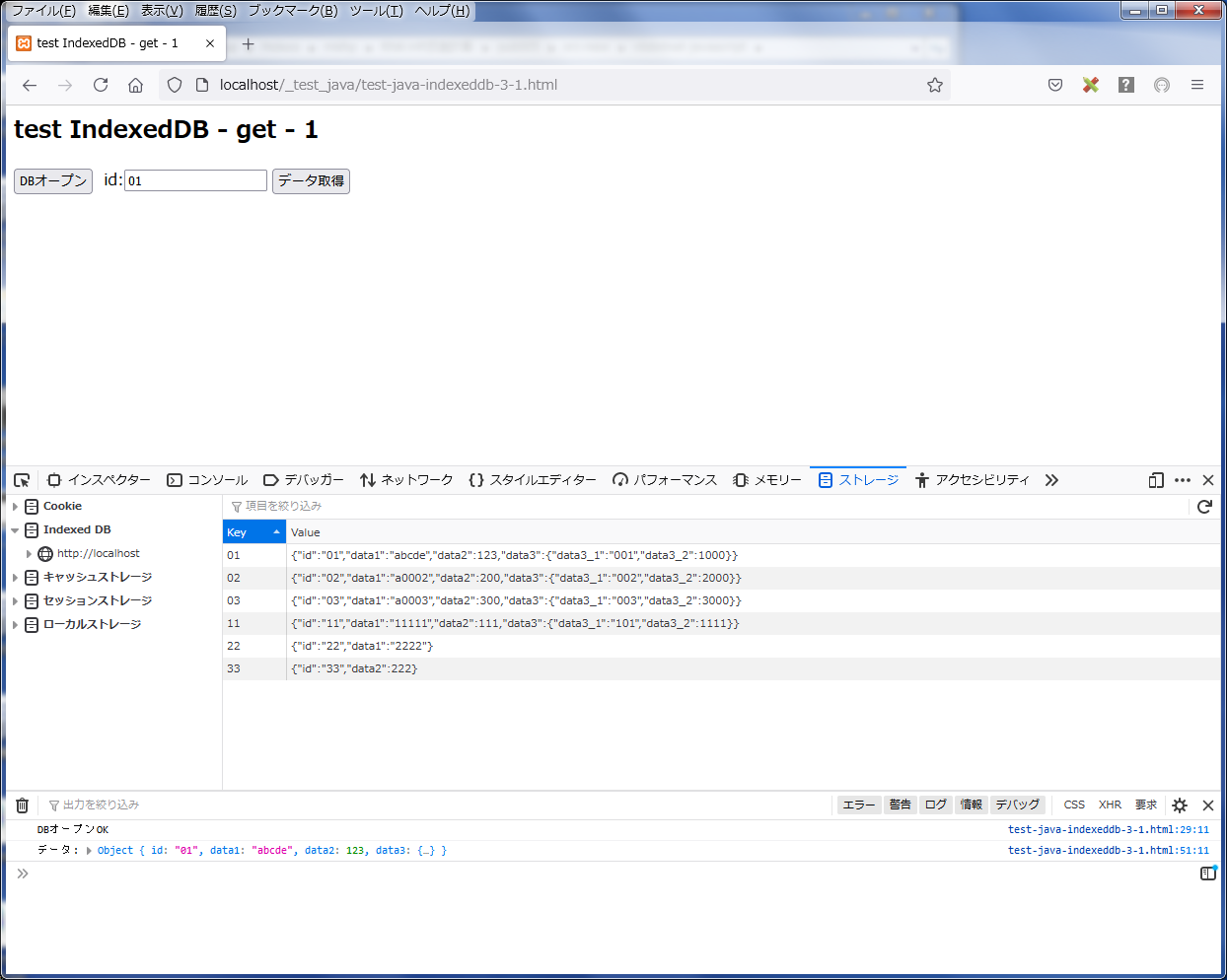This screenshot has width=1228, height=980.
Task: Close the test IndexedDB tab
Action: pos(210,43)
